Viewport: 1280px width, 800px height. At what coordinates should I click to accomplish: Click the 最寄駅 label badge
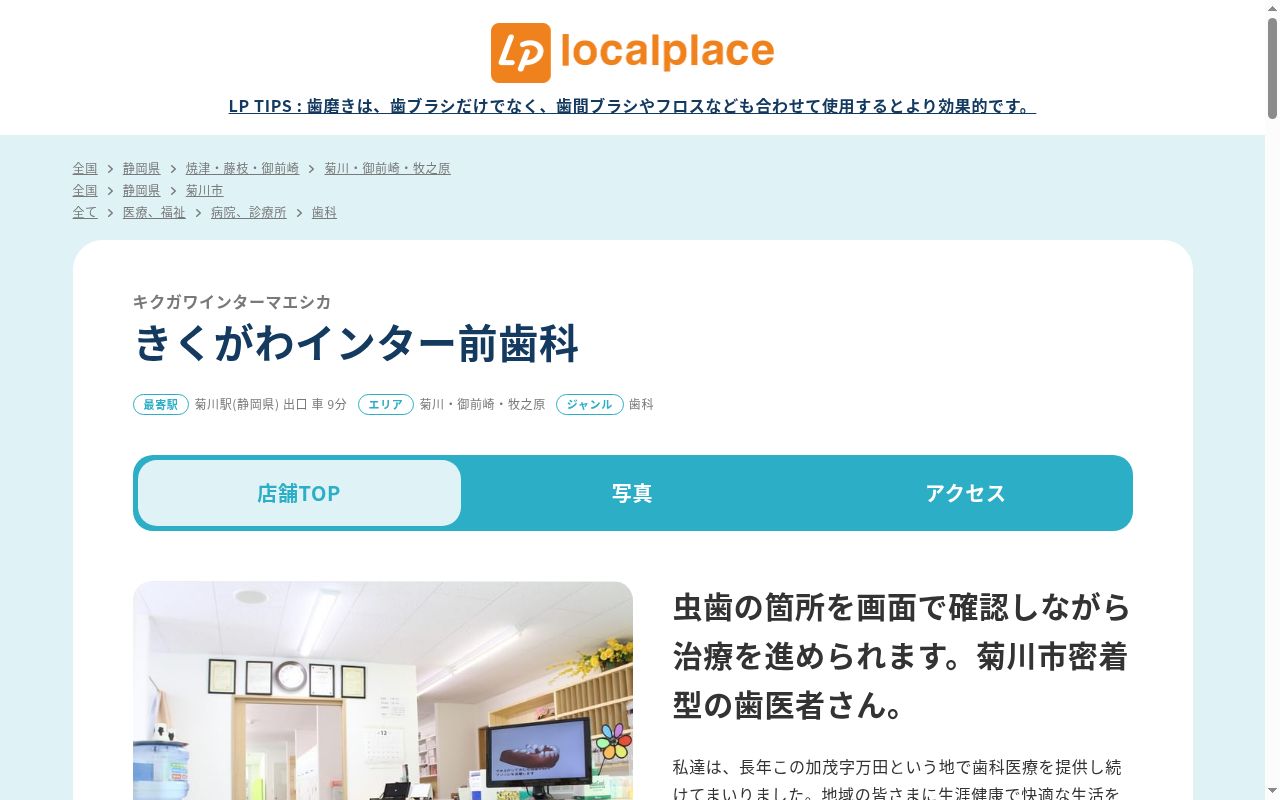pos(161,404)
